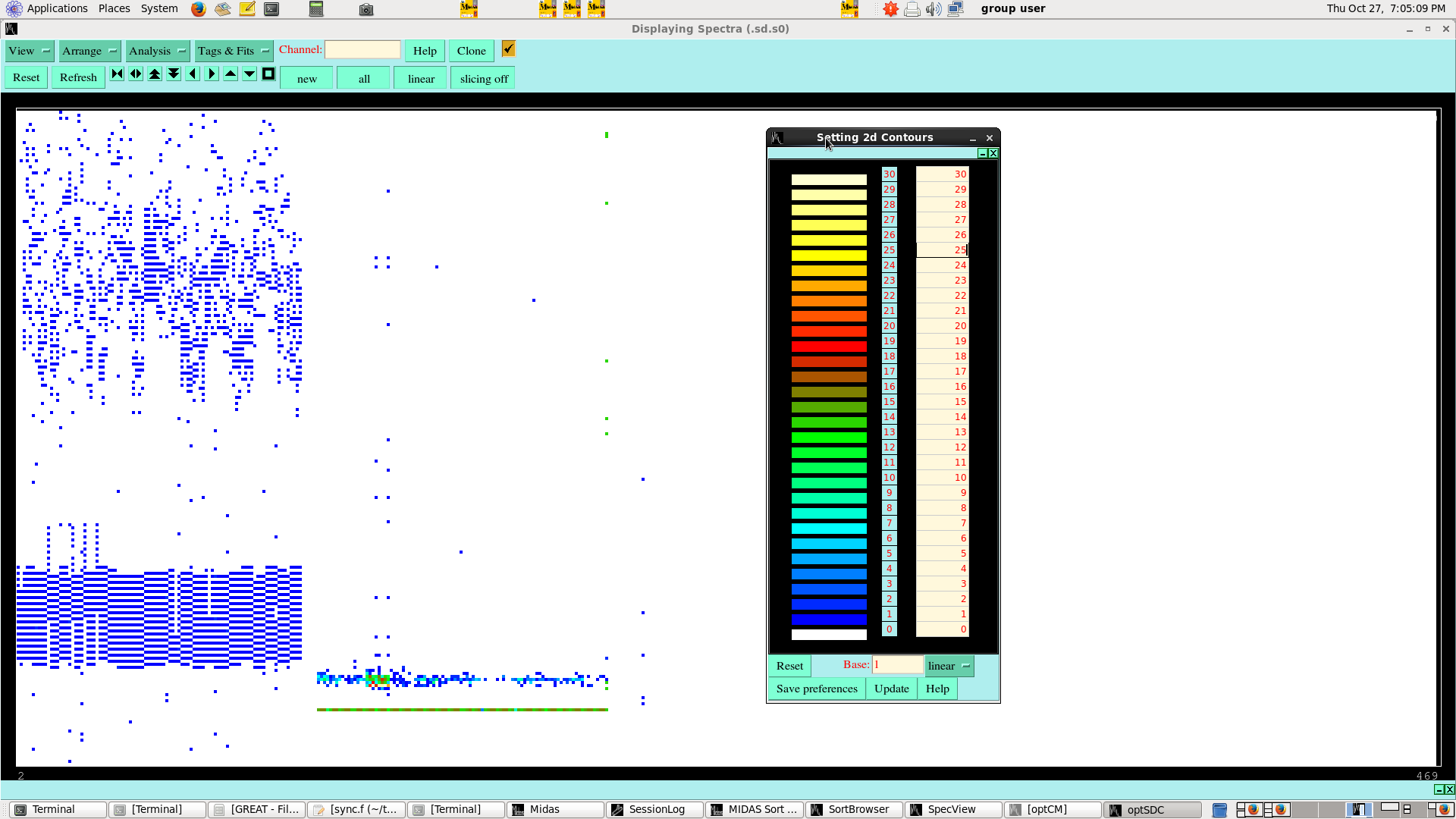The height and width of the screenshot is (819, 1456).
Task: Open the terminal launcher in top panel
Action: (x=271, y=9)
